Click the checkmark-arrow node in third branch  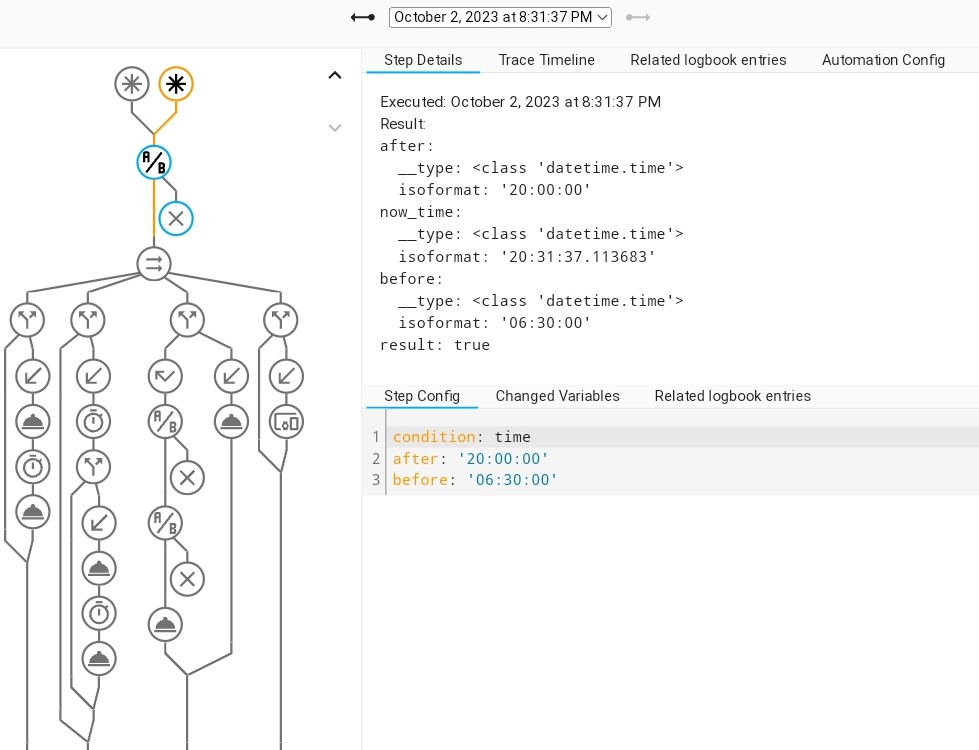164,376
